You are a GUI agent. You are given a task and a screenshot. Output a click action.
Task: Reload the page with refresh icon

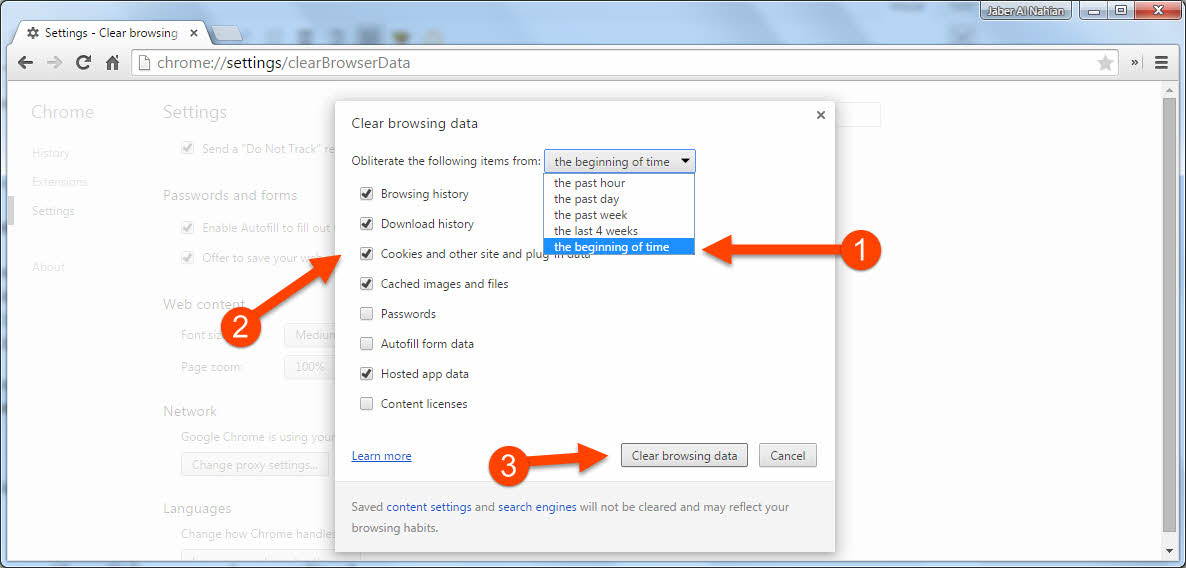[x=83, y=63]
